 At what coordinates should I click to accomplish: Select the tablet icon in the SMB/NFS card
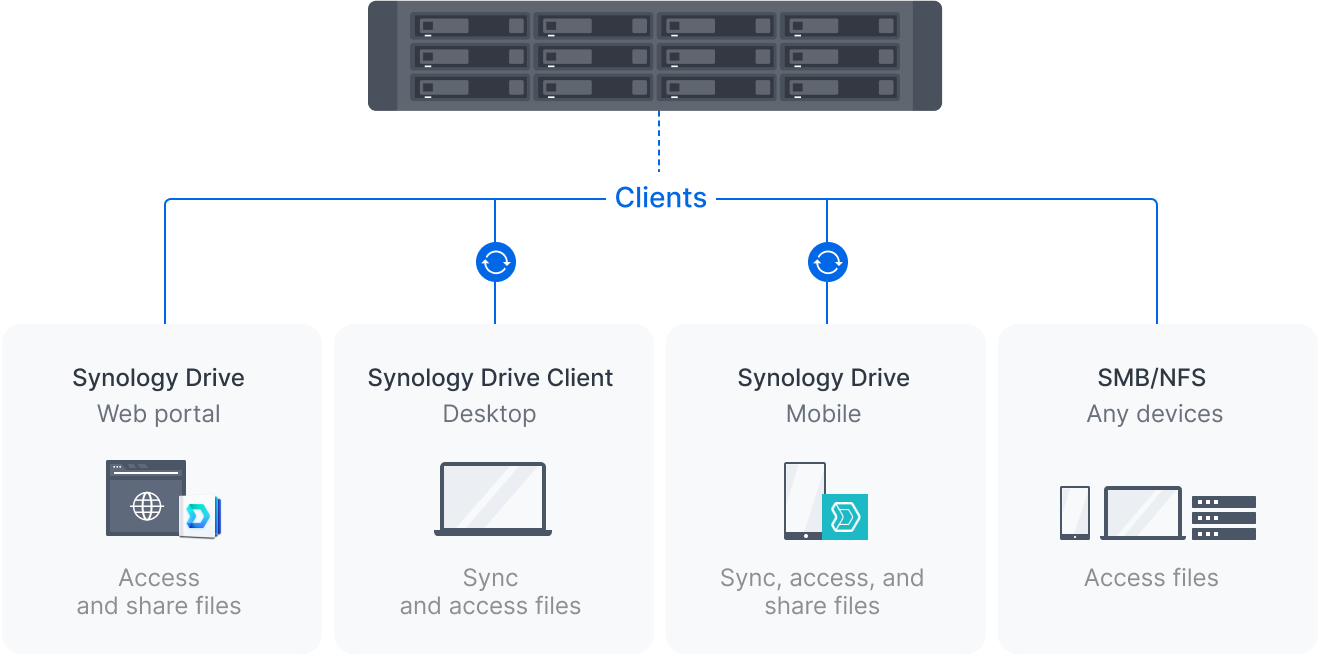click(1073, 513)
